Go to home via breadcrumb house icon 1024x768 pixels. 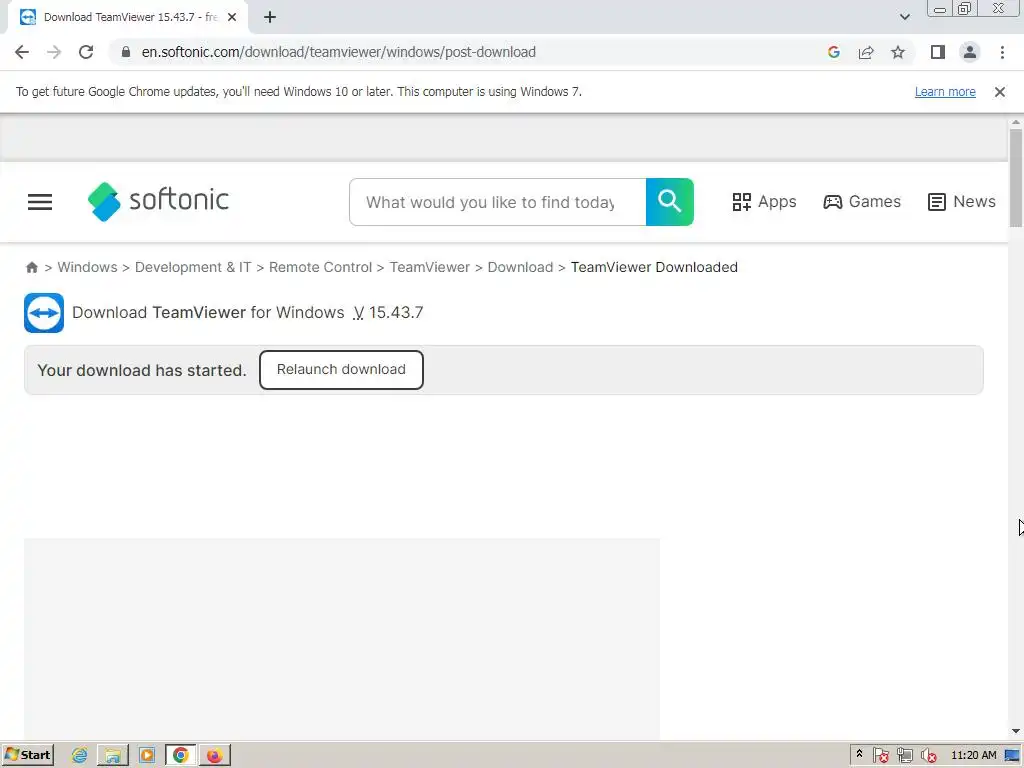(x=31, y=267)
